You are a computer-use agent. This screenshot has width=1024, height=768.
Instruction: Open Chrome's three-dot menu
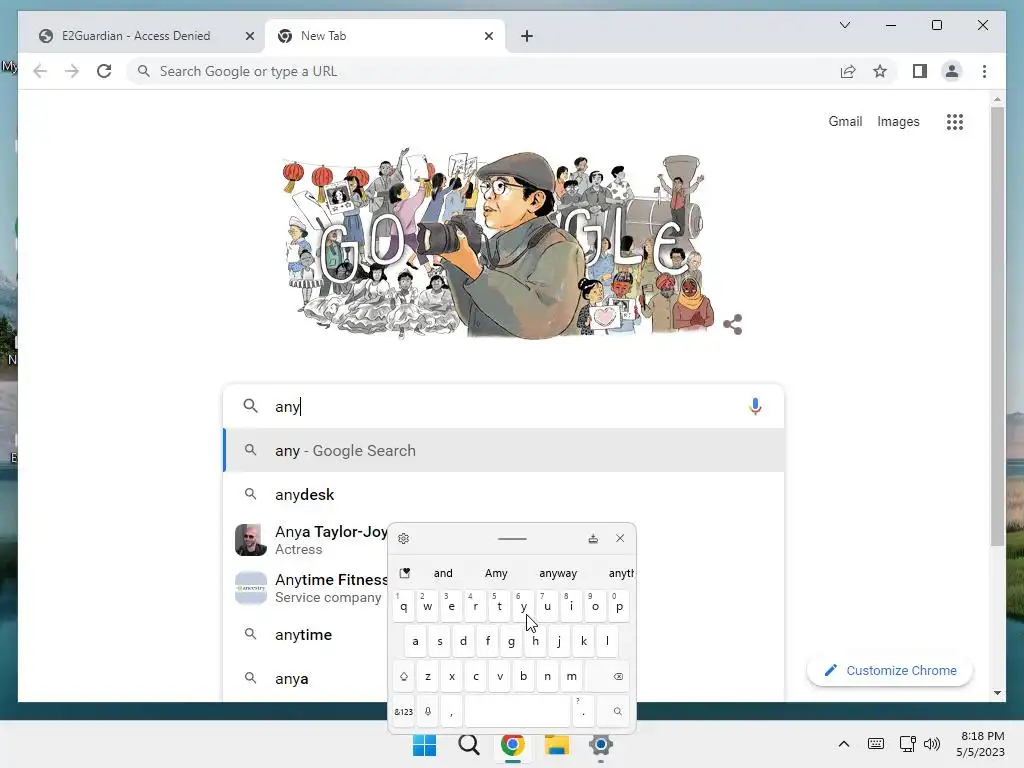point(984,71)
